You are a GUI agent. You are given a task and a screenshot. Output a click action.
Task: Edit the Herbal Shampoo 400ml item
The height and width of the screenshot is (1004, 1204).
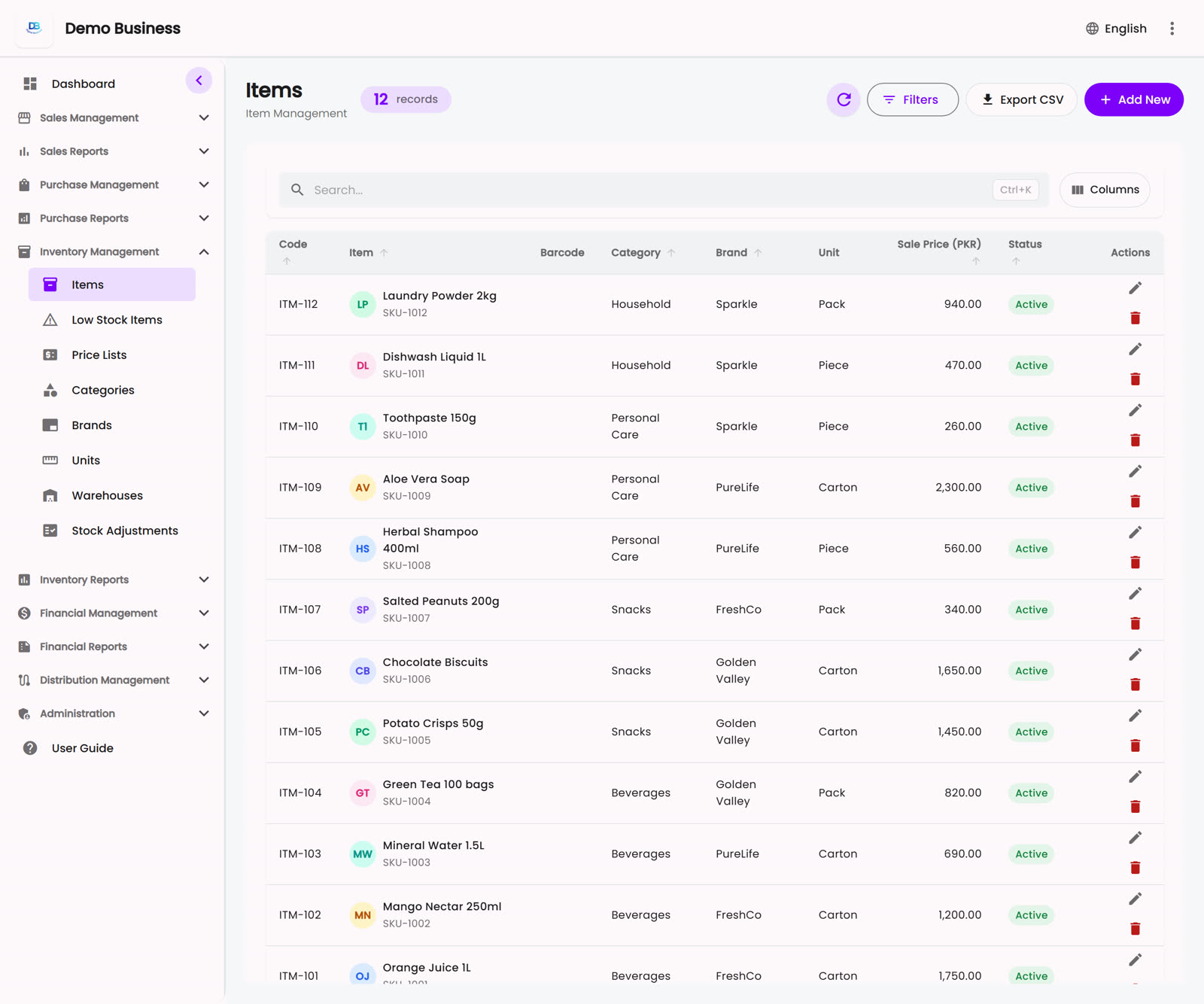[x=1135, y=532]
